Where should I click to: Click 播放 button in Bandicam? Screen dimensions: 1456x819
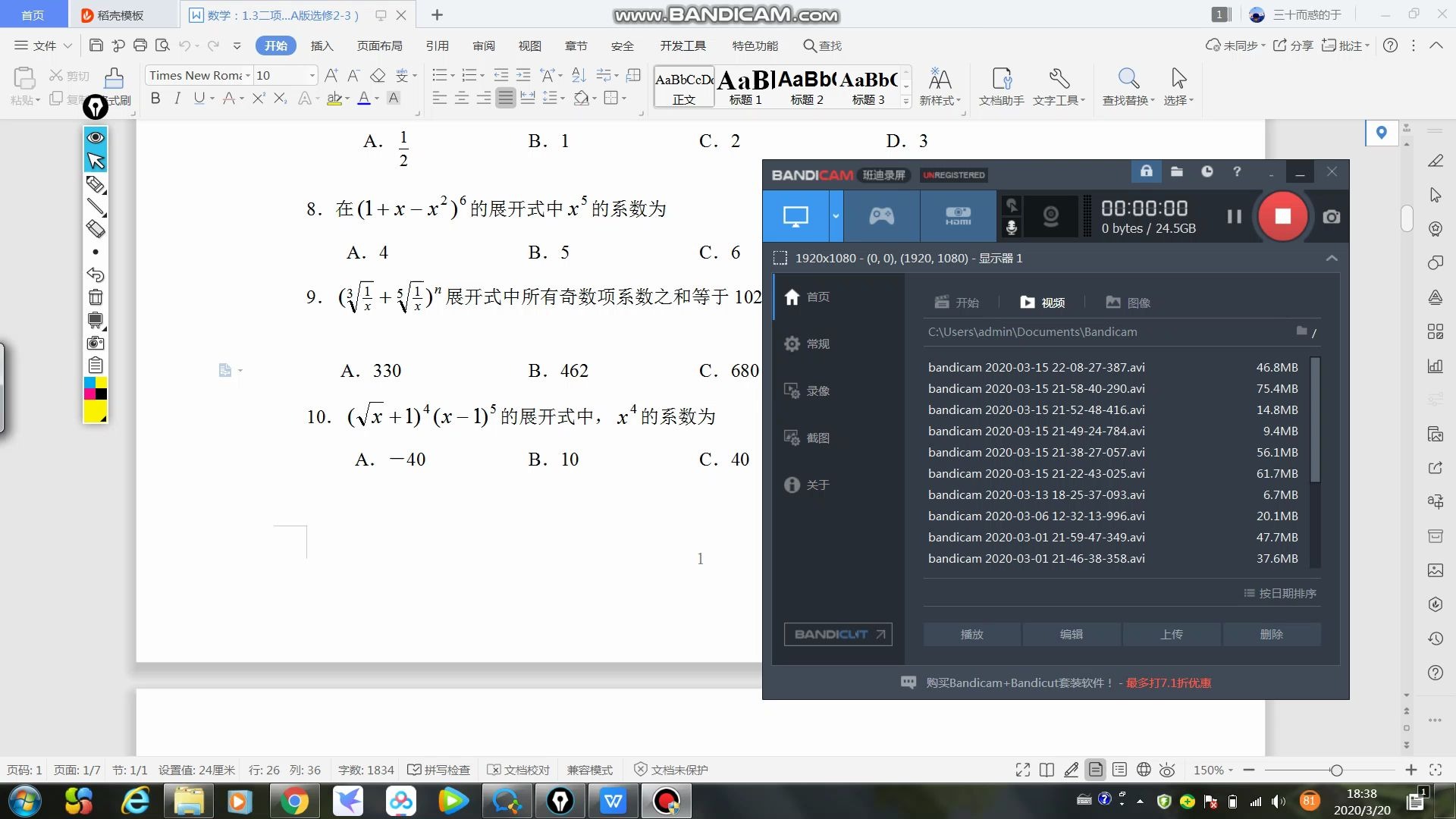[x=971, y=633]
